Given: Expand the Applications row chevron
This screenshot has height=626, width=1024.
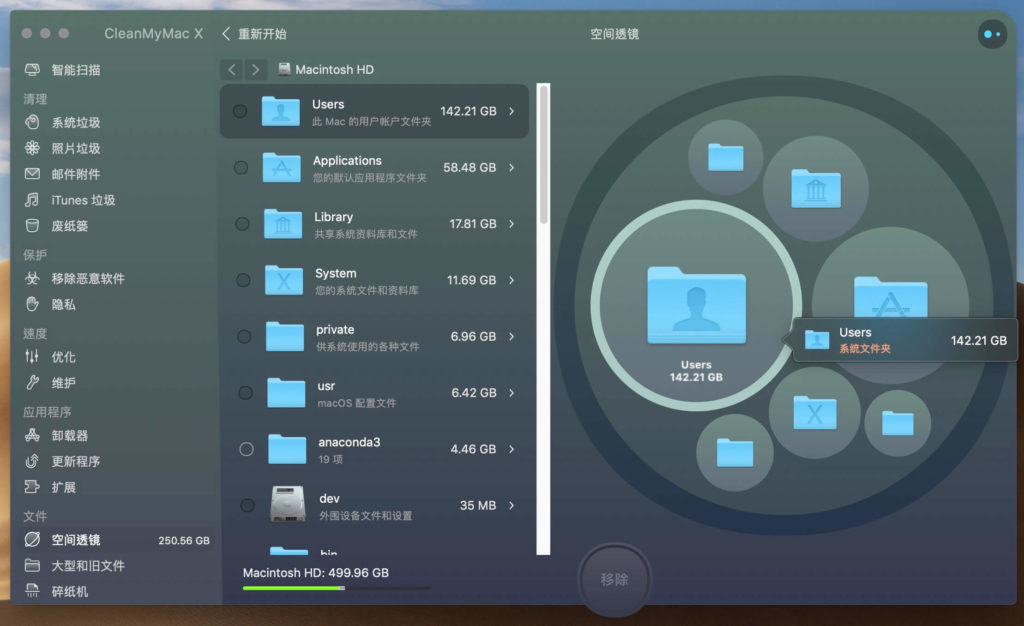Looking at the screenshot, I should pyautogui.click(x=511, y=168).
